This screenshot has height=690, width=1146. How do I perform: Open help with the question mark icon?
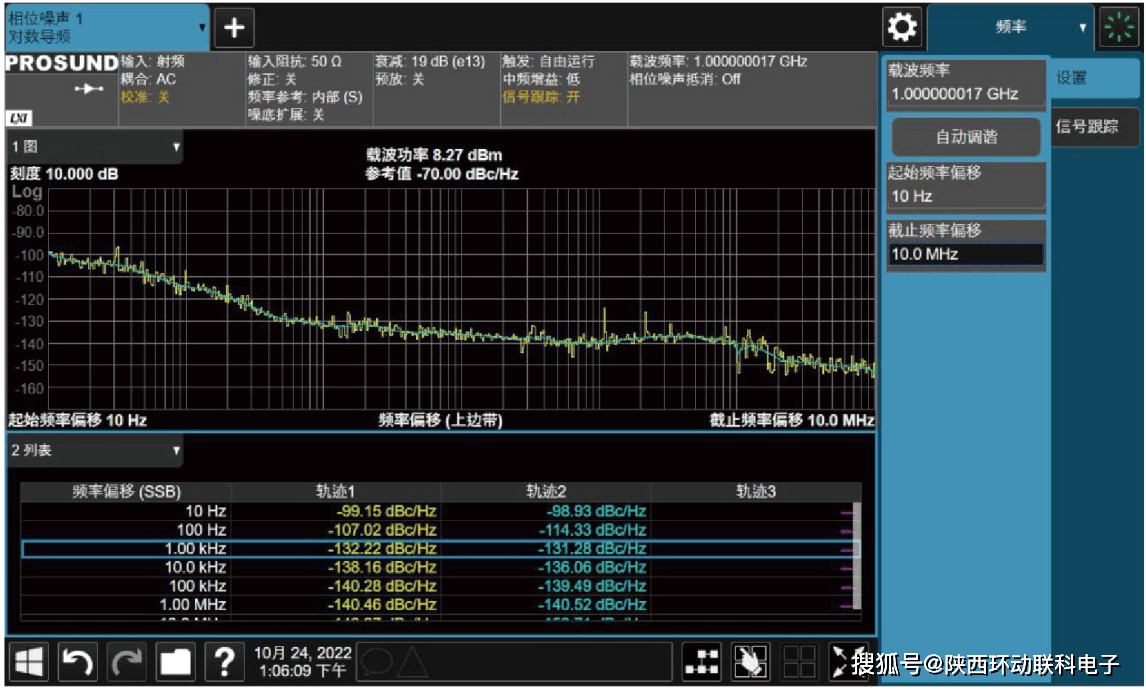tap(225, 661)
